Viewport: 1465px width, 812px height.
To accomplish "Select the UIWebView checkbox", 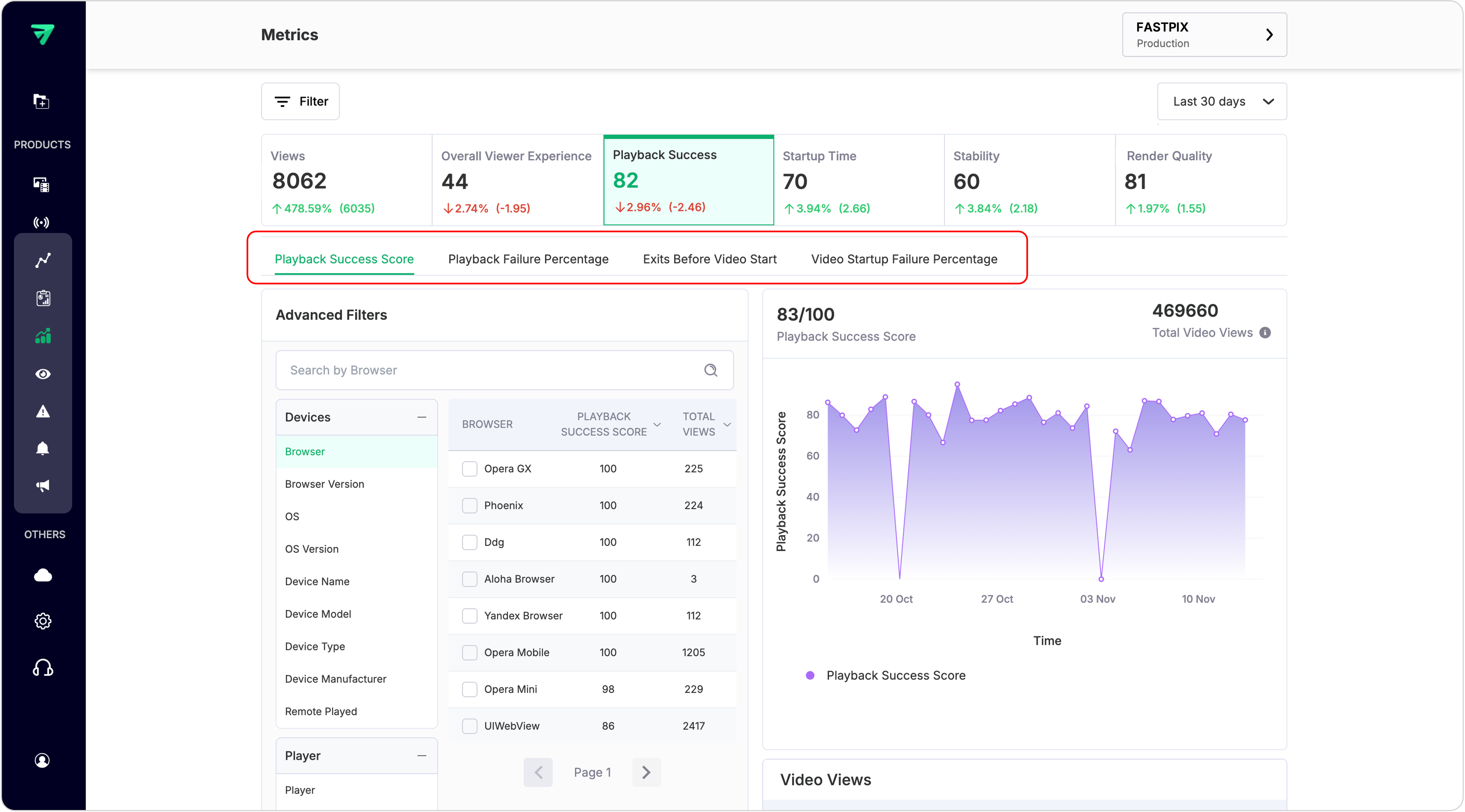I will pyautogui.click(x=469, y=726).
